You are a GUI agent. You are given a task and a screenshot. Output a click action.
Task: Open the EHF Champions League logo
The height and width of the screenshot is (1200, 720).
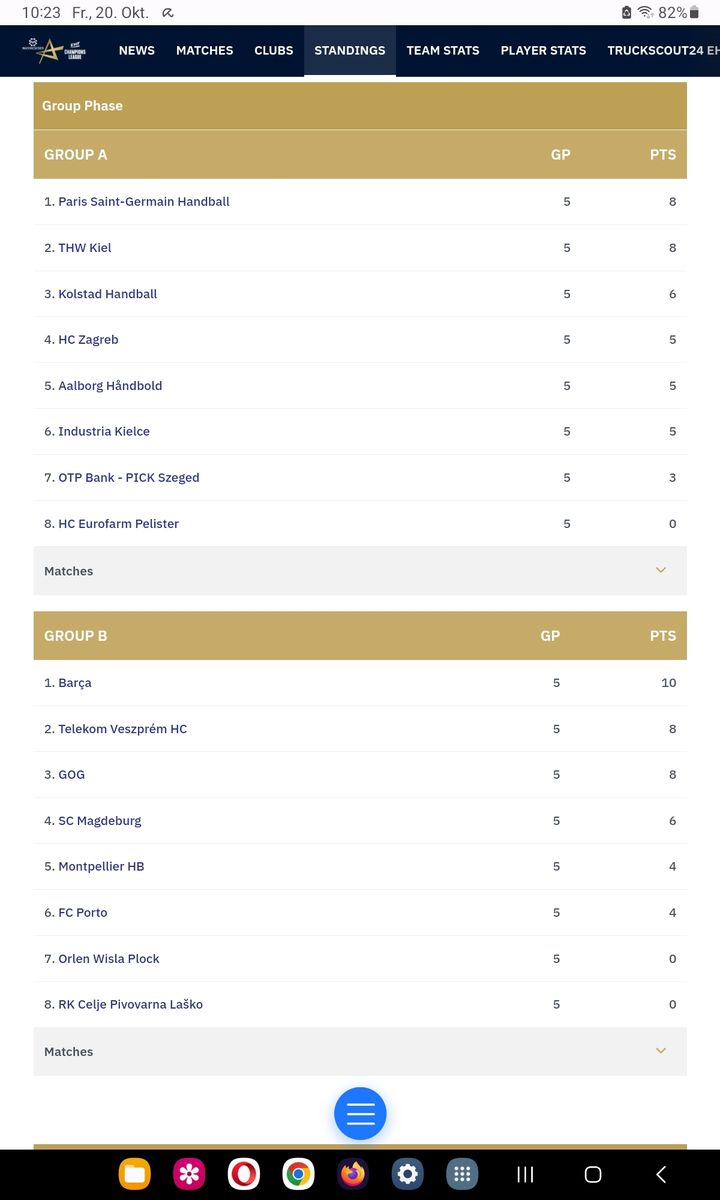point(57,50)
